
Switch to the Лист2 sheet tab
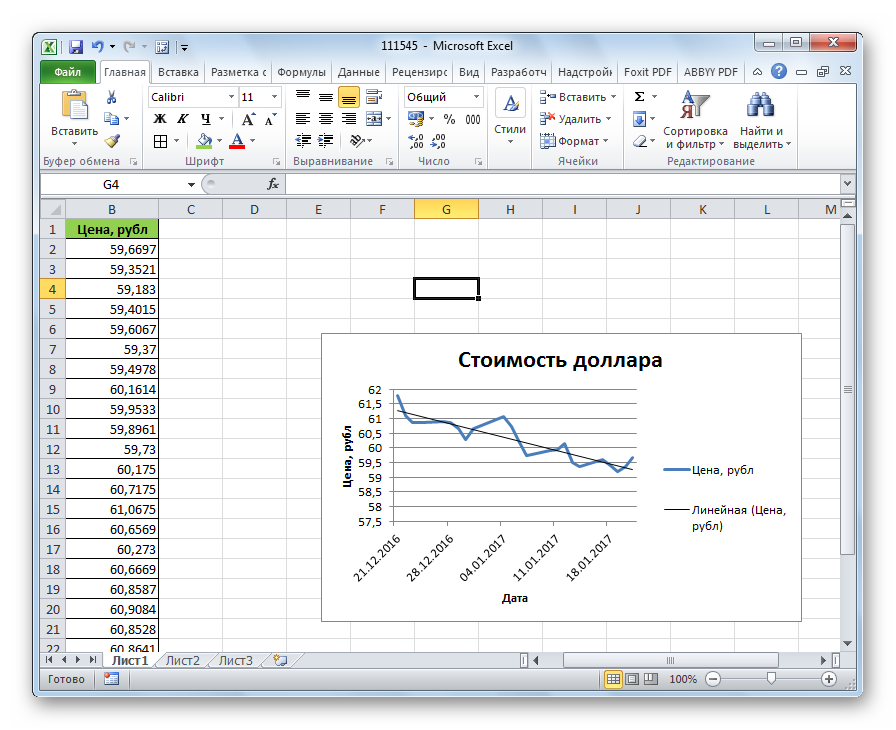click(182, 660)
